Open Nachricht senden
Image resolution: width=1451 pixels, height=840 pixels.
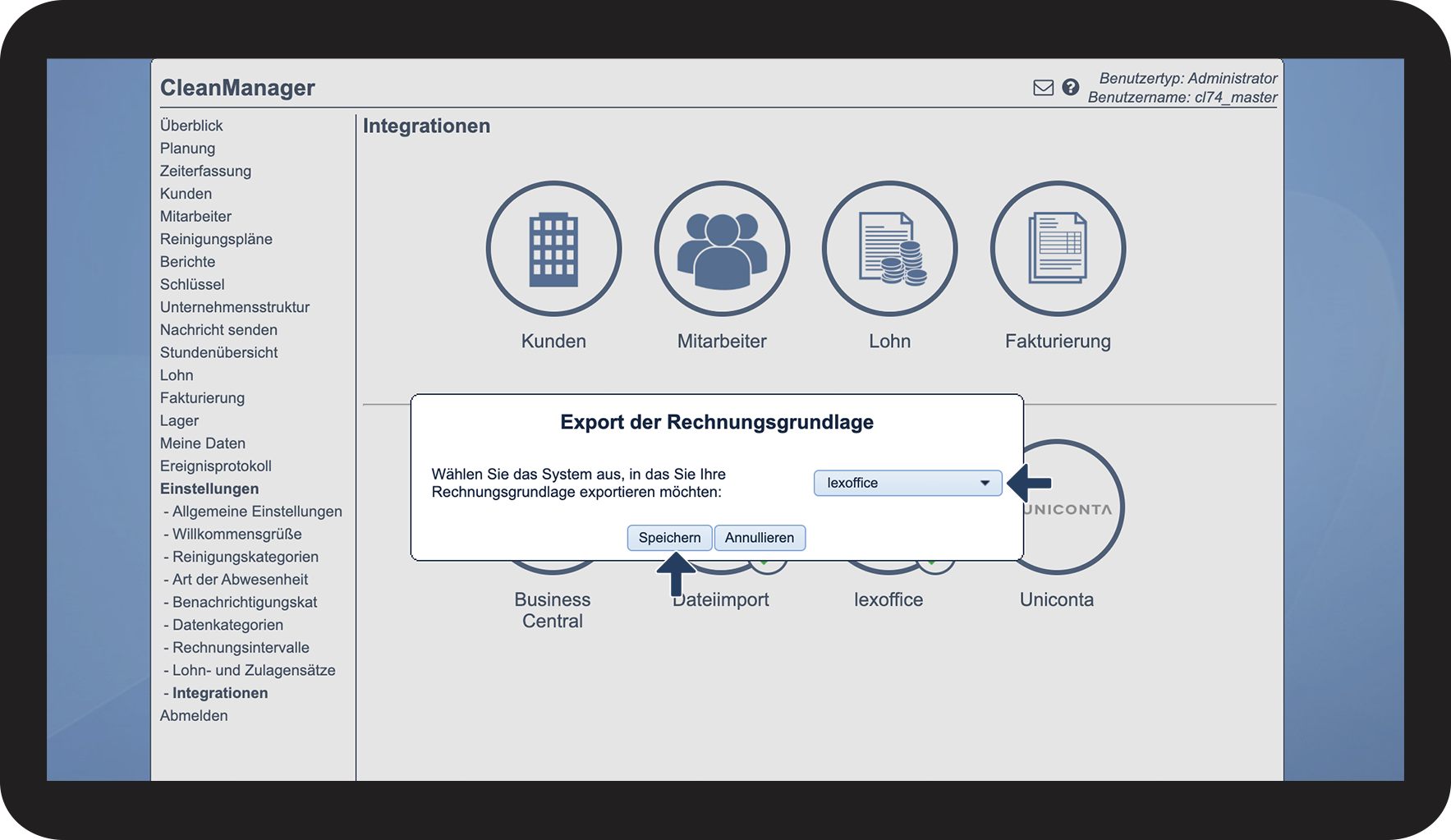point(218,330)
